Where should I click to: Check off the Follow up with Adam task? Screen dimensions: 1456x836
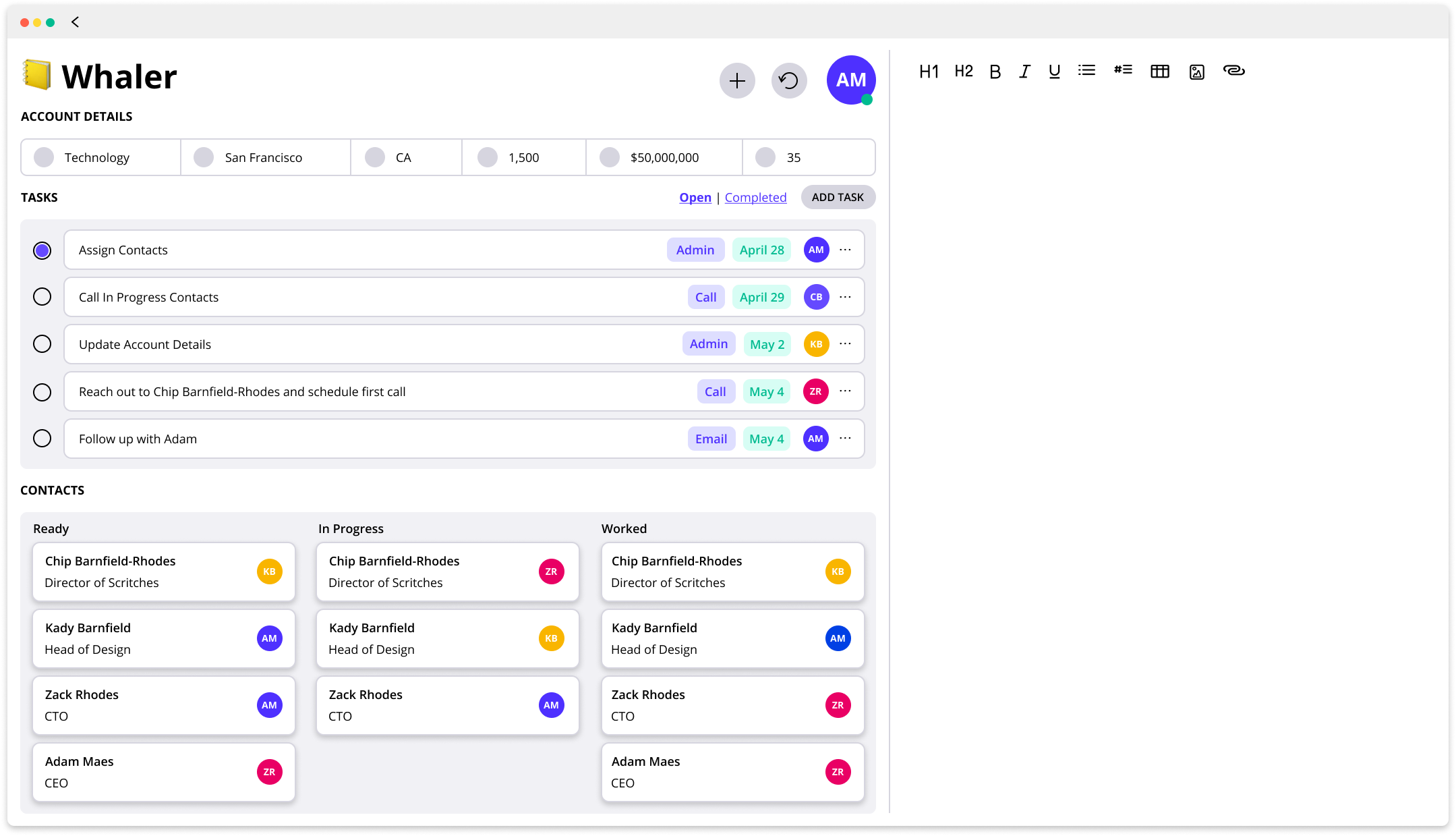click(42, 438)
